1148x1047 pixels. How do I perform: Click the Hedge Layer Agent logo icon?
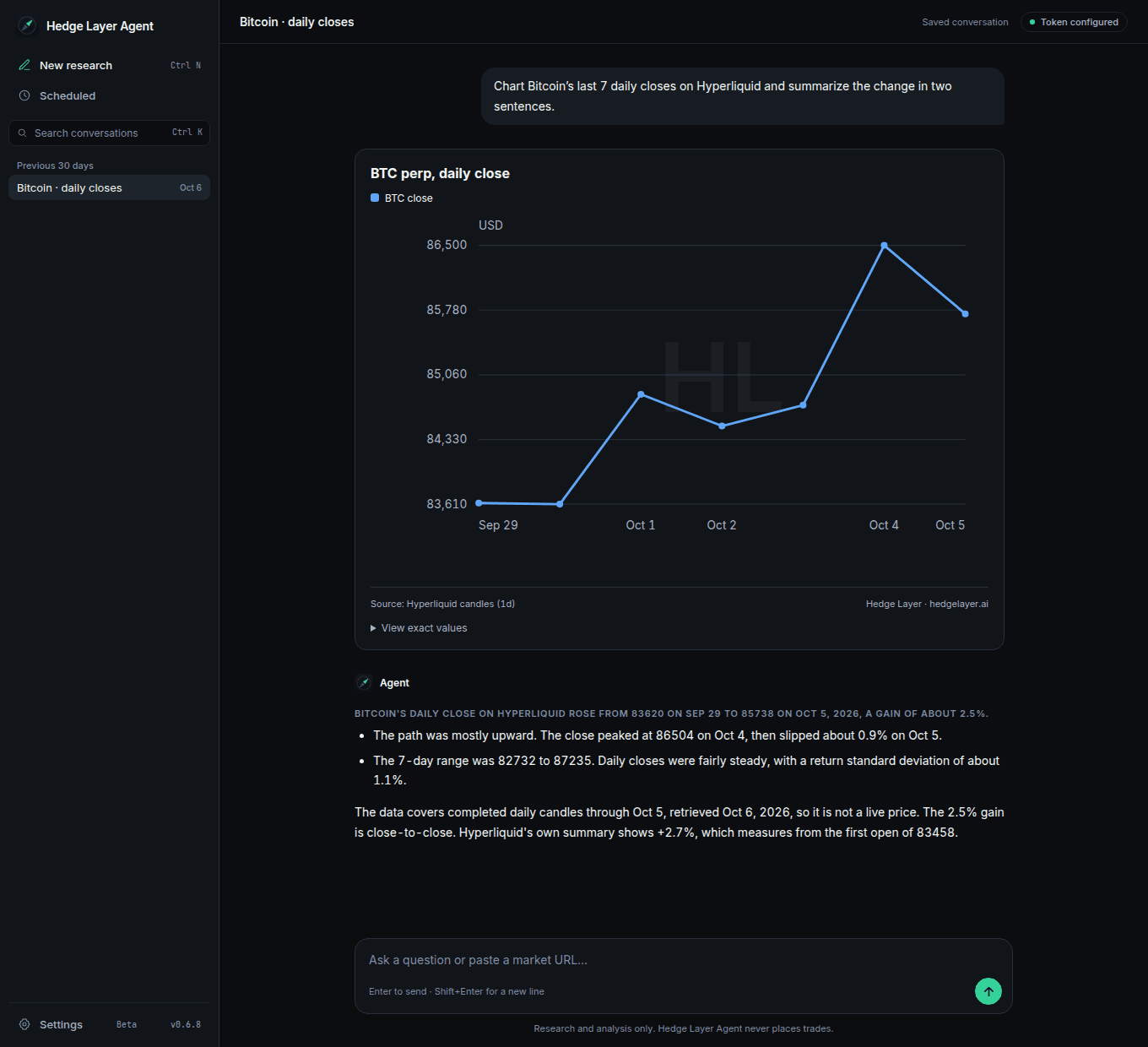coord(27,25)
